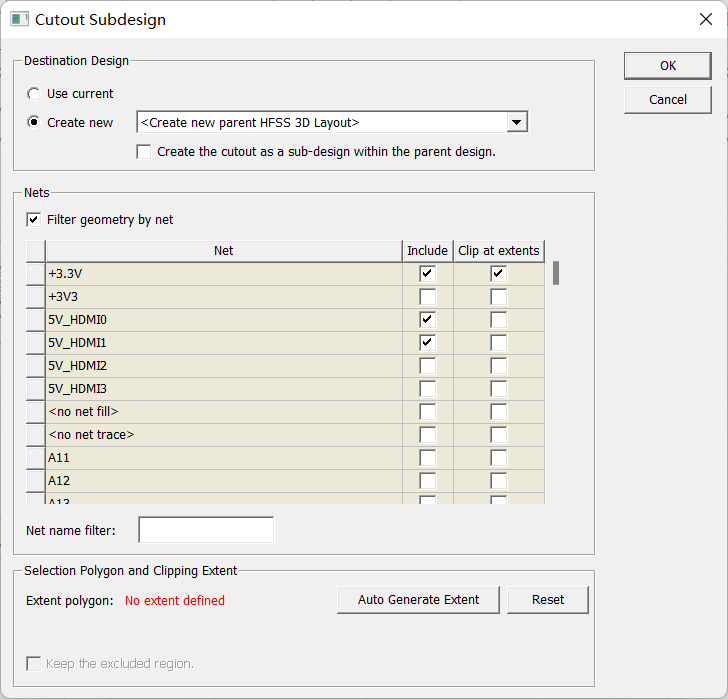Screen dimensions: 728x699
Task: Select the Create new radio button
Action: (33, 123)
